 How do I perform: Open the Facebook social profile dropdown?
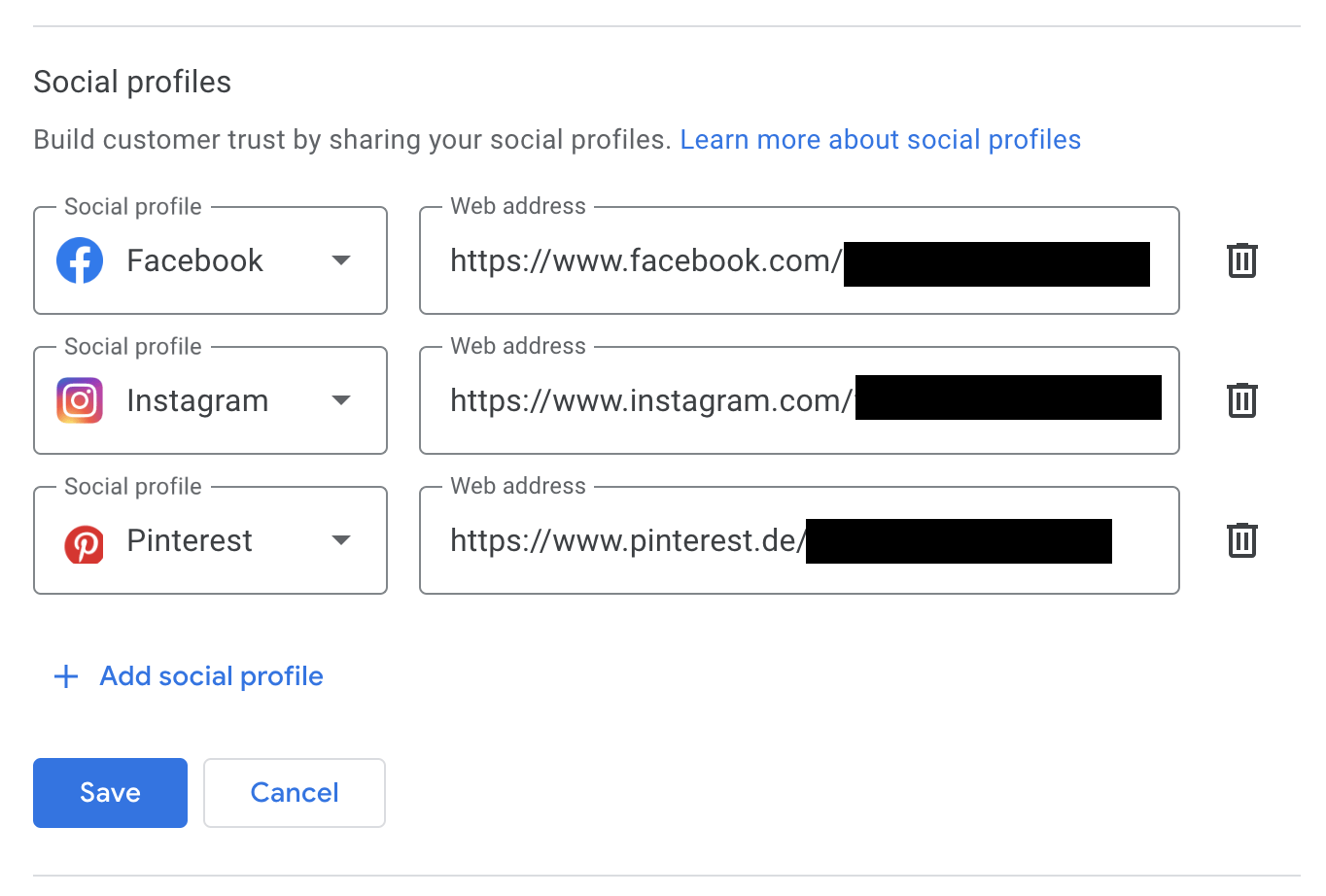coord(341,260)
